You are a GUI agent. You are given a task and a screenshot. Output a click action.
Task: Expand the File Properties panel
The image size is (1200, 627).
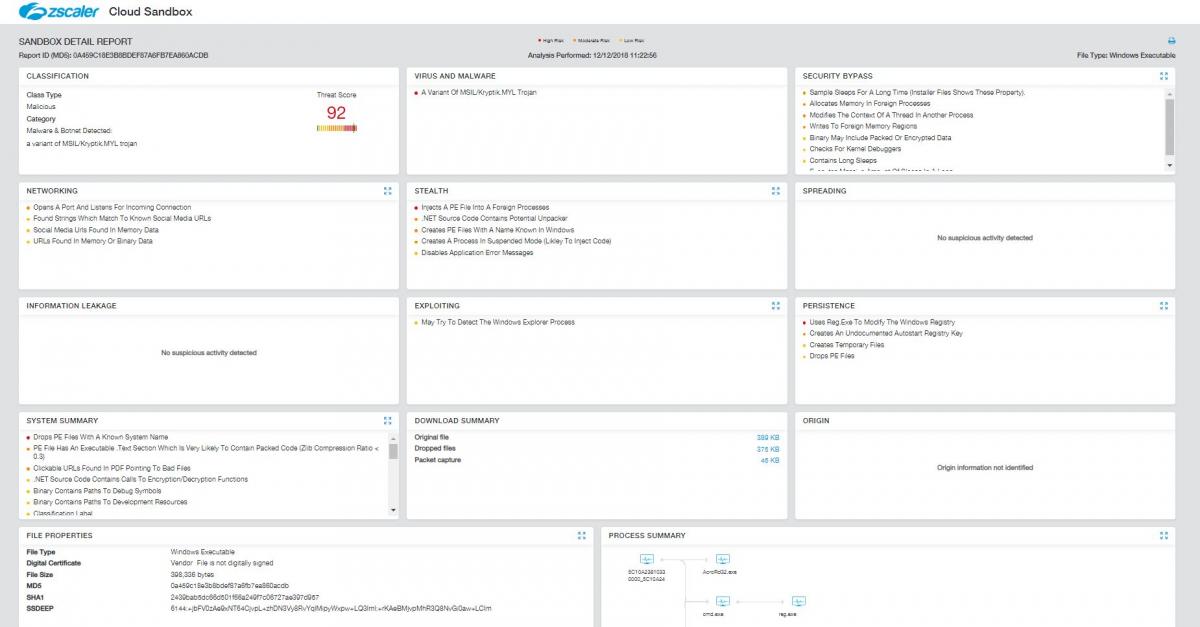pyautogui.click(x=581, y=536)
